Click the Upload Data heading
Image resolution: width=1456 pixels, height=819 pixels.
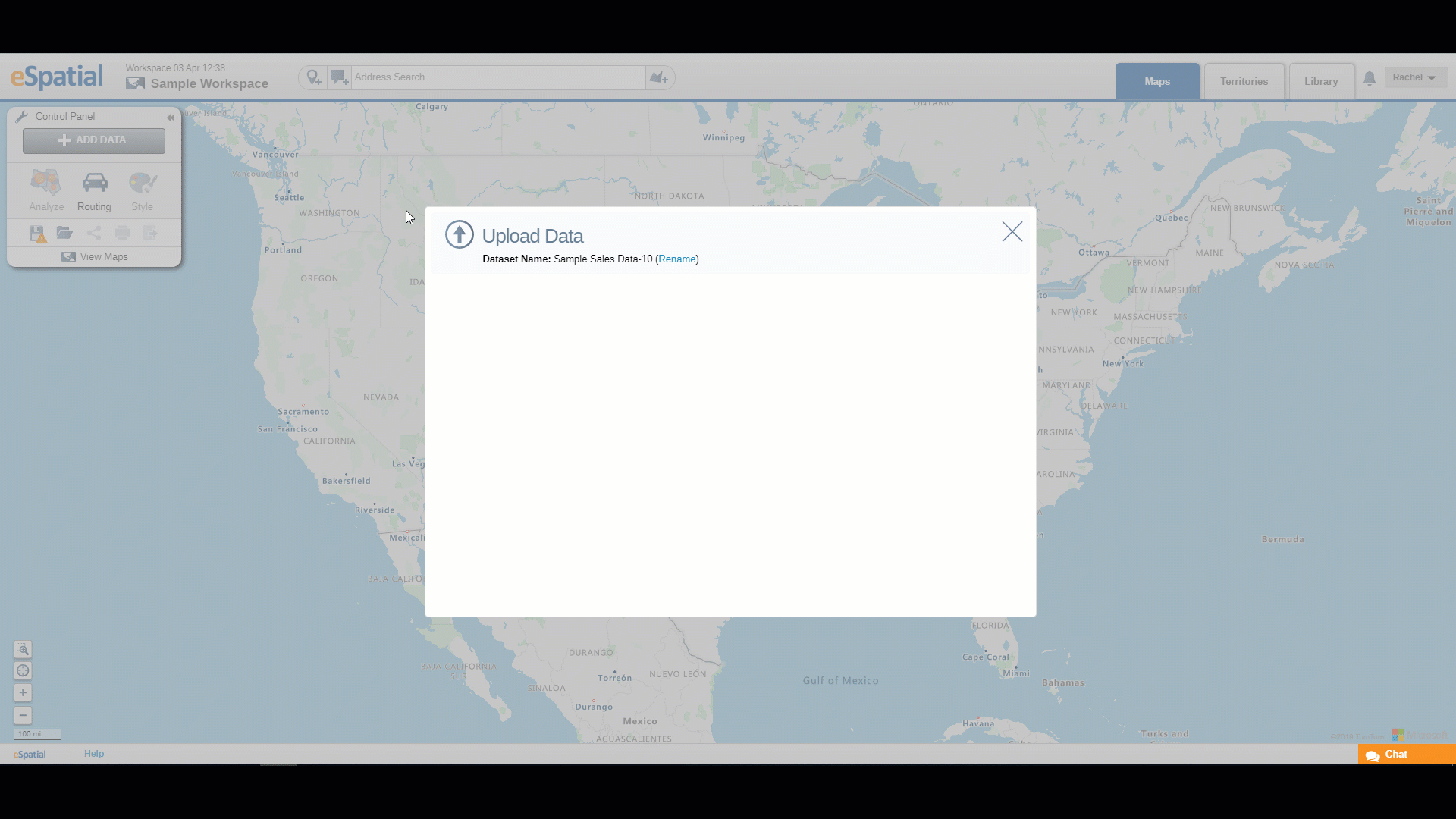[x=532, y=236]
